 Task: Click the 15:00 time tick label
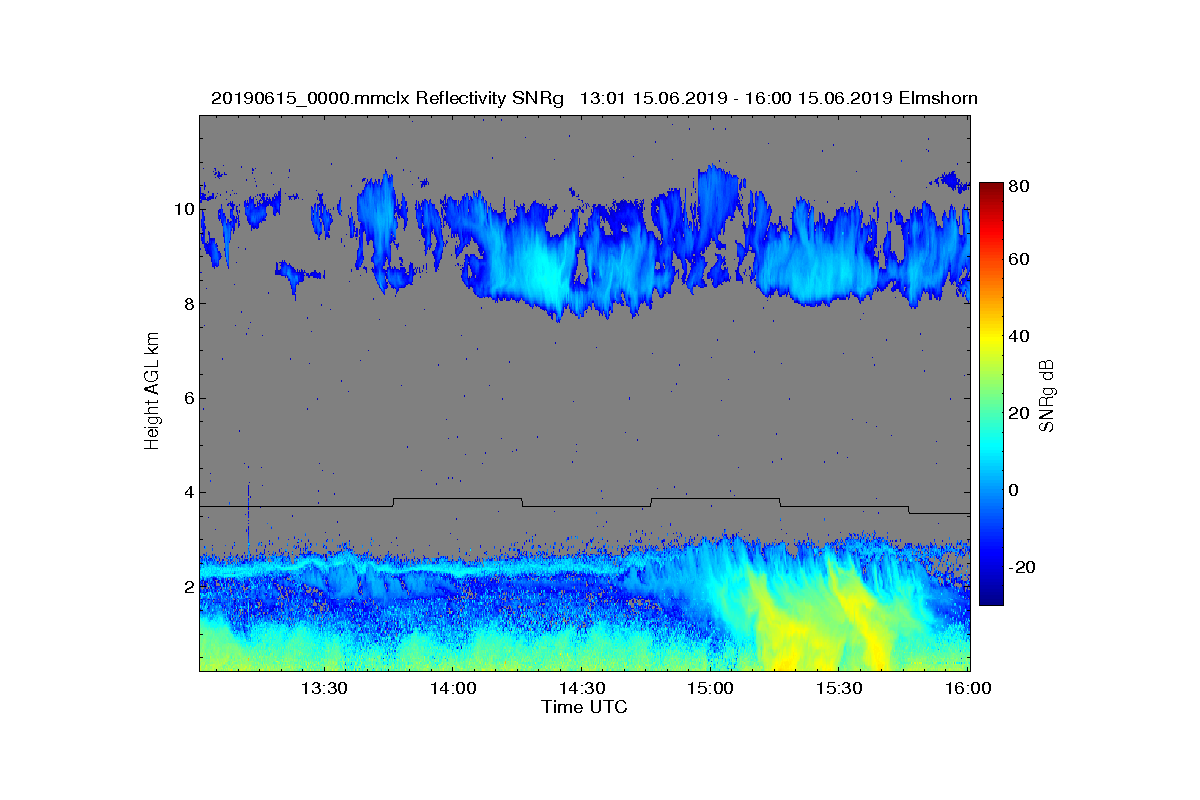[x=710, y=688]
